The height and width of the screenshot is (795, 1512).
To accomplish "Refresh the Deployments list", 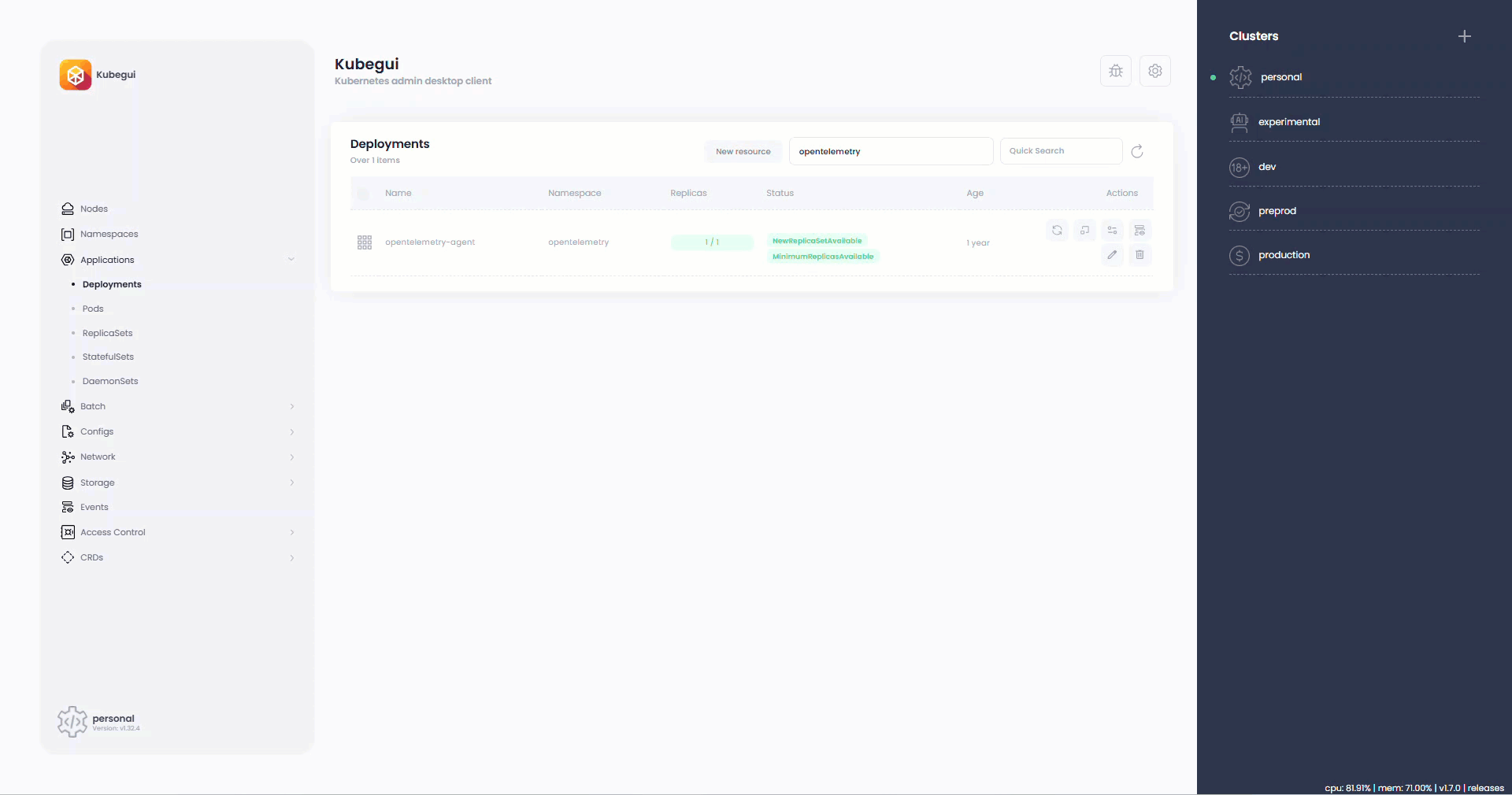I will (1137, 152).
